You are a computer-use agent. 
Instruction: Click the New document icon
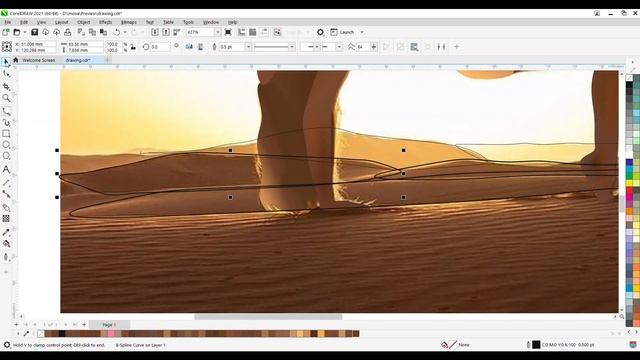point(6,32)
